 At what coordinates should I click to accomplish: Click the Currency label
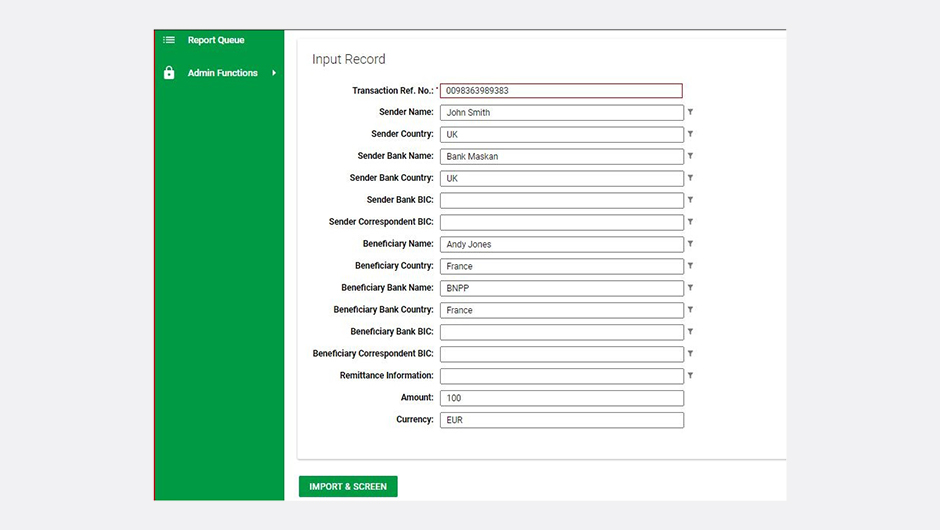415,420
